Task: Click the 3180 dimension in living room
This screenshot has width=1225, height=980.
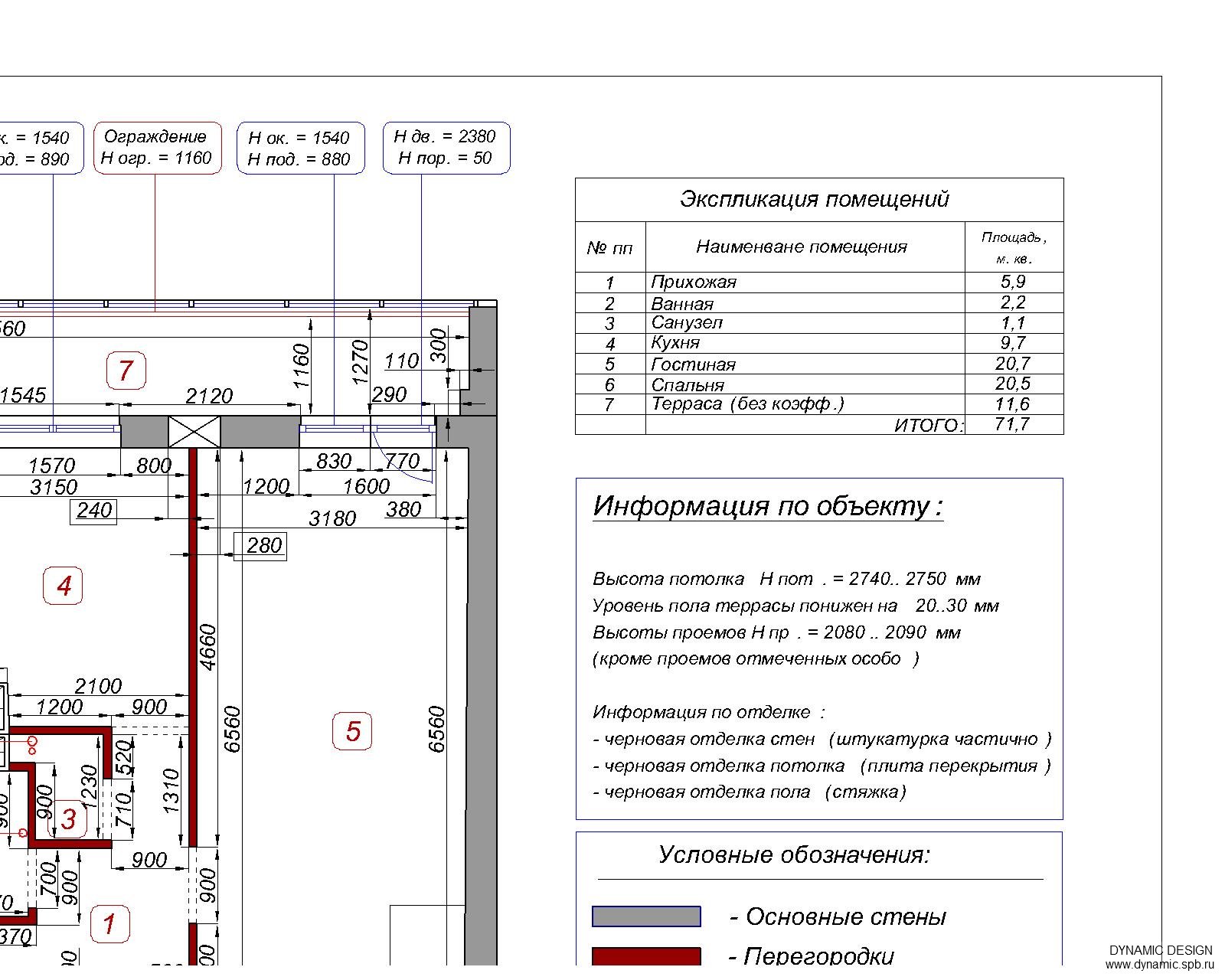Action: pos(332,519)
